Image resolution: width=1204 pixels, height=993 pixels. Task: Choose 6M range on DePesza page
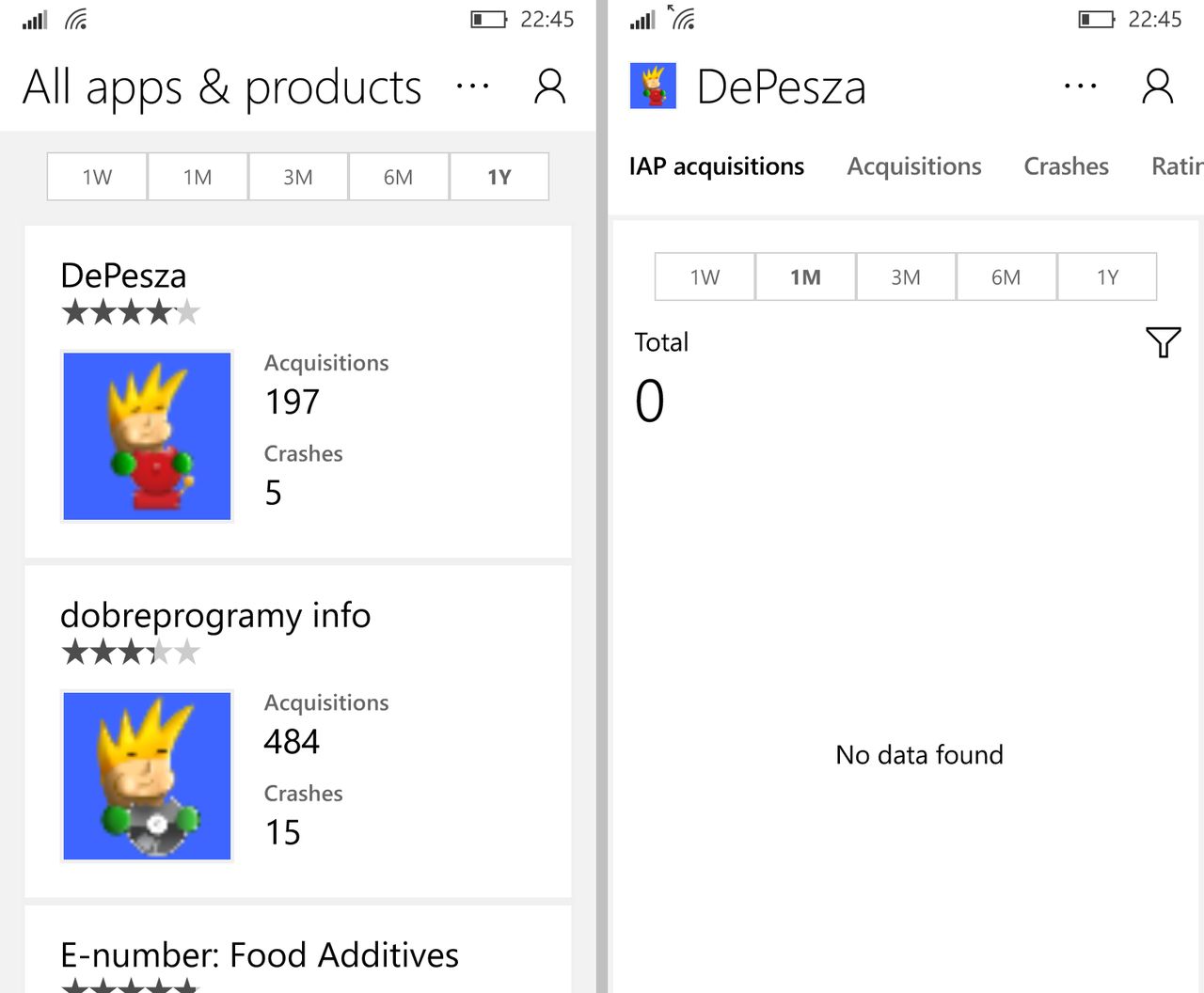pos(1006,276)
